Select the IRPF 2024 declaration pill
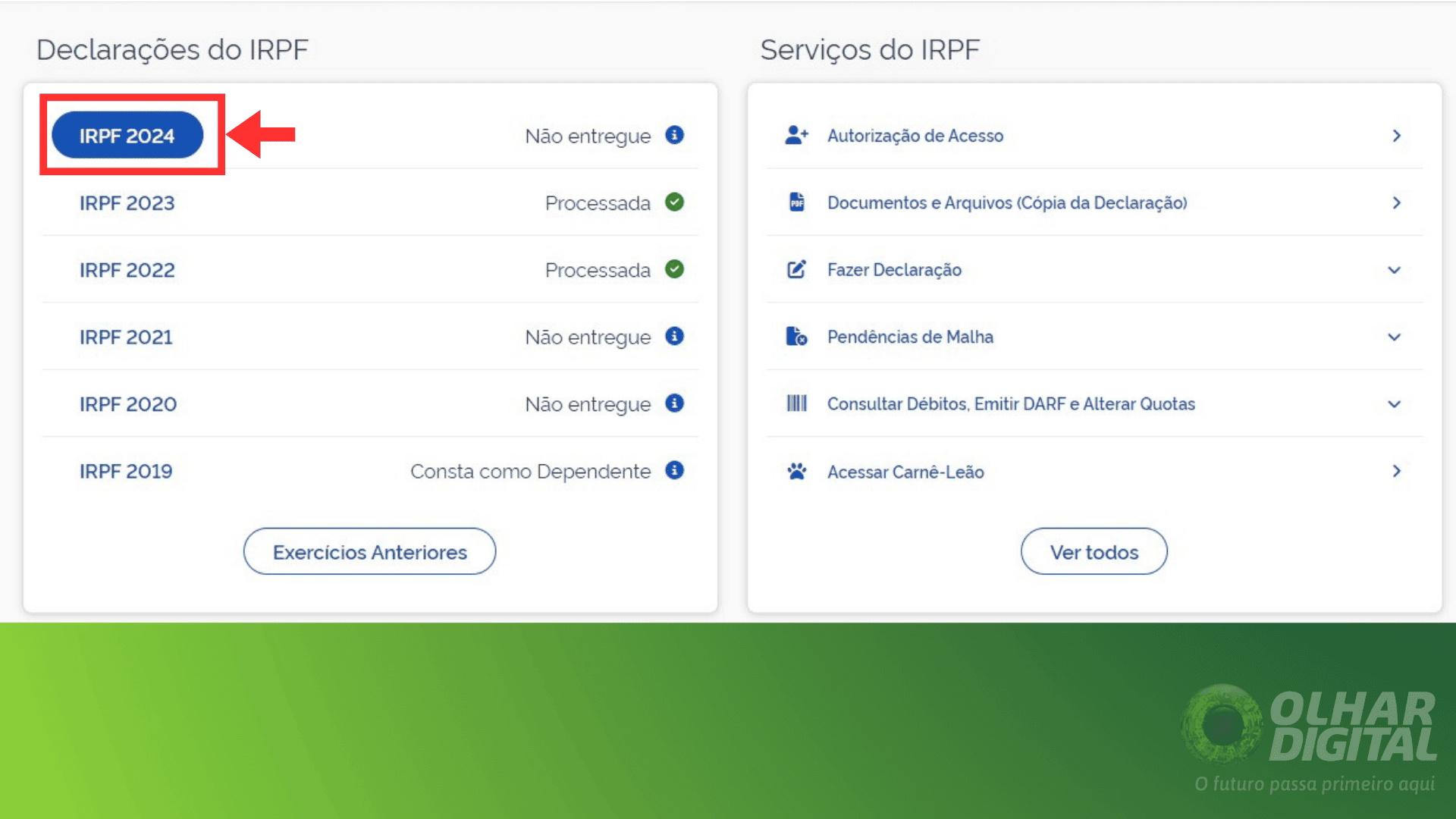Screen dimensions: 1456x819 [127, 135]
